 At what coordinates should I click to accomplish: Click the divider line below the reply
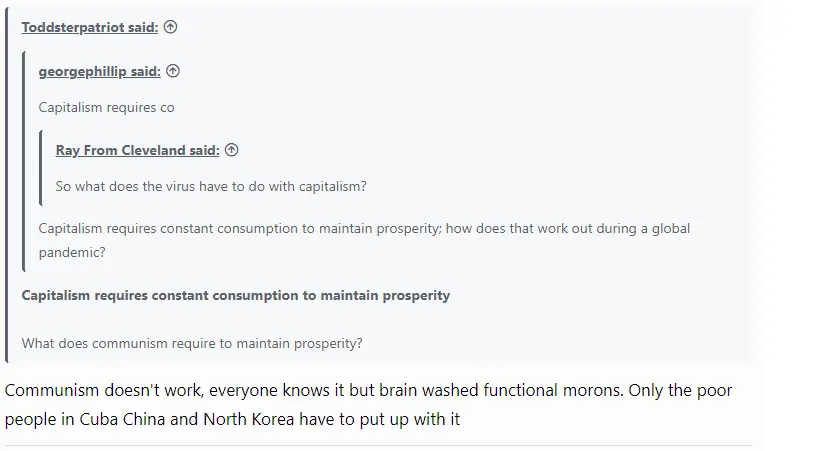(x=378, y=445)
